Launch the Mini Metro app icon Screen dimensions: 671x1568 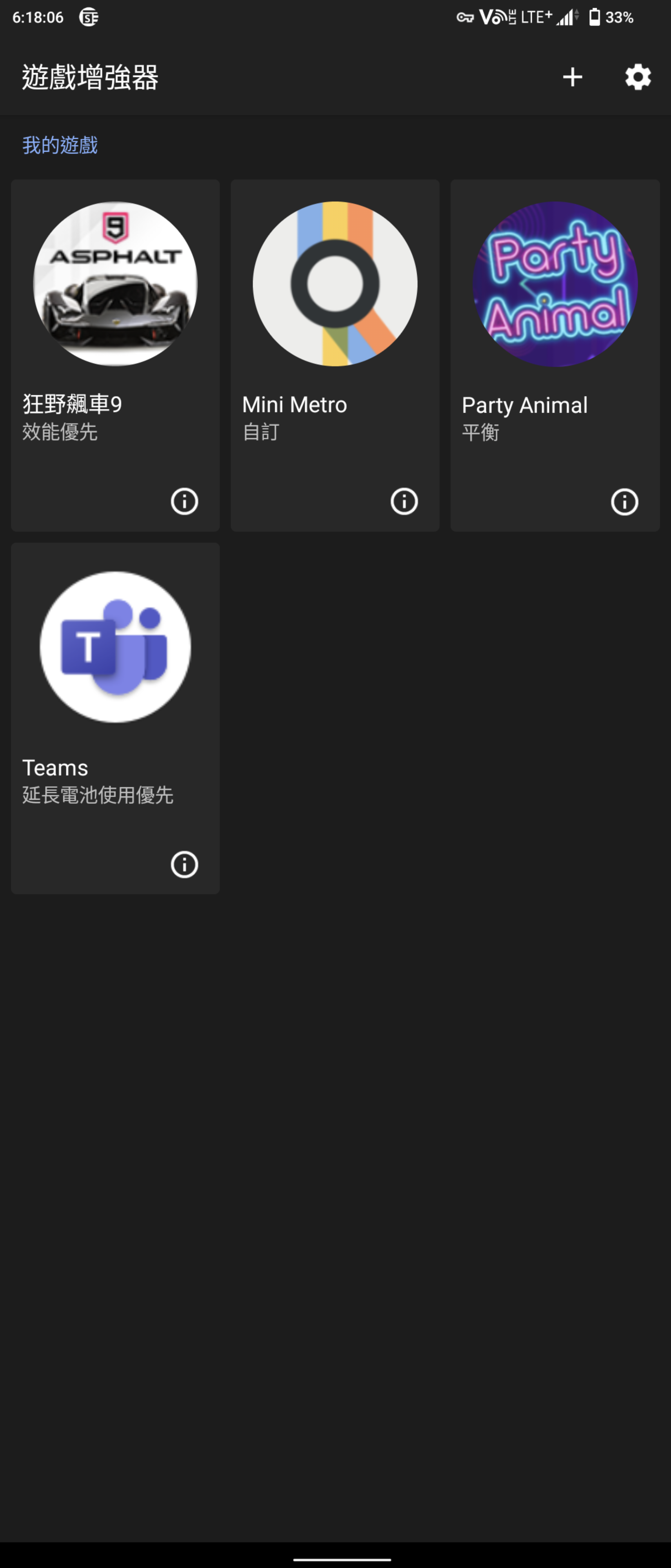point(335,284)
